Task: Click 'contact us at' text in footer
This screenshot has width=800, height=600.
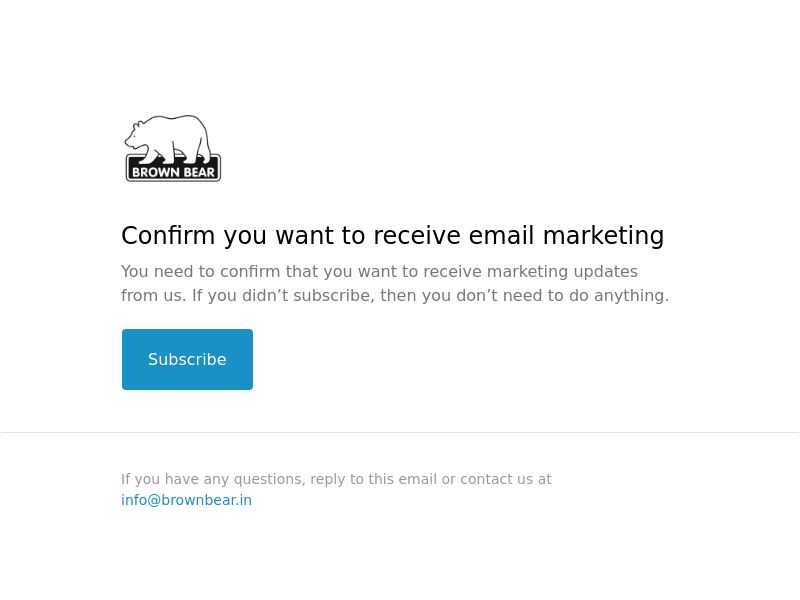Action: coord(506,479)
